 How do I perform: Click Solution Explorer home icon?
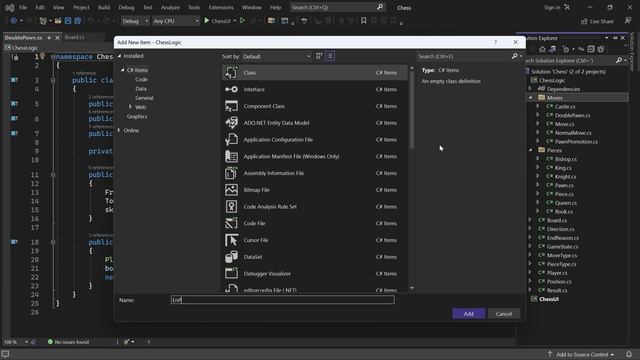tap(542, 49)
